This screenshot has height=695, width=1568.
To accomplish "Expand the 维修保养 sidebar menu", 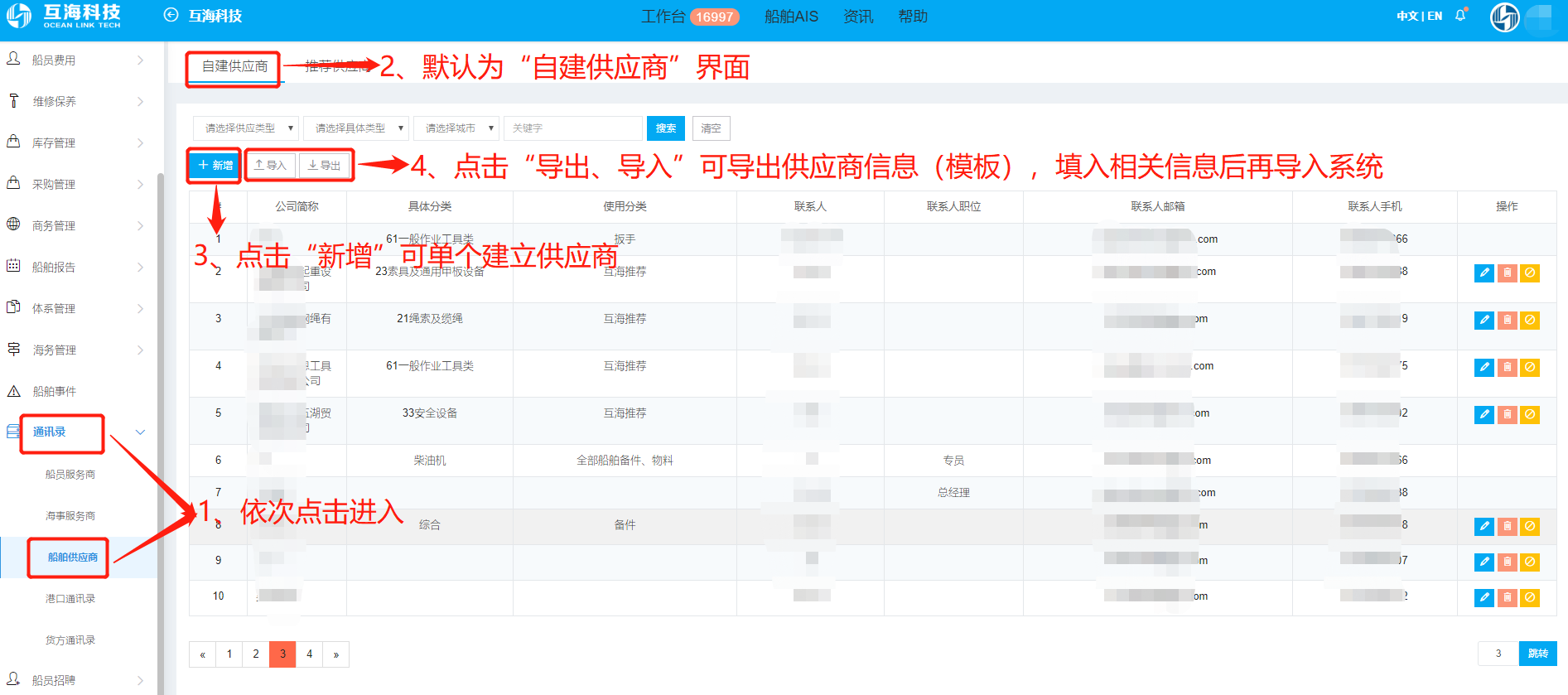I will click(78, 101).
